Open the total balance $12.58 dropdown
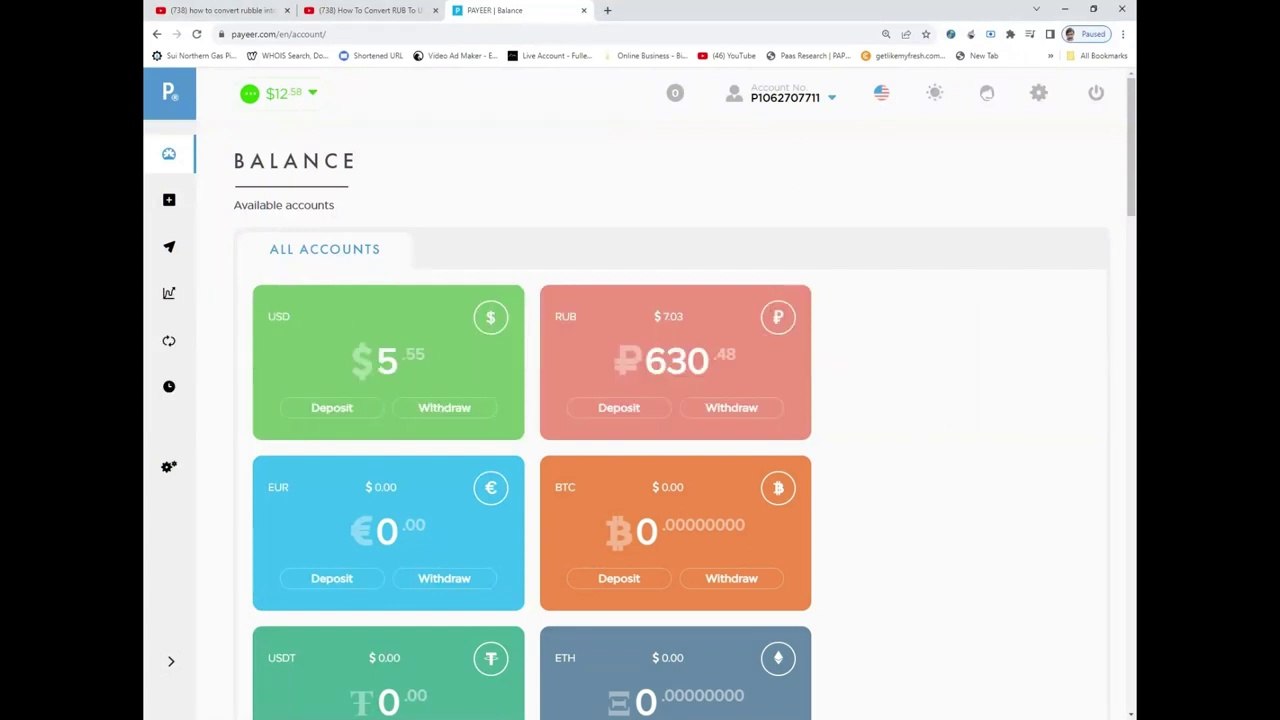Screen dimensions: 1280x720 279,93
